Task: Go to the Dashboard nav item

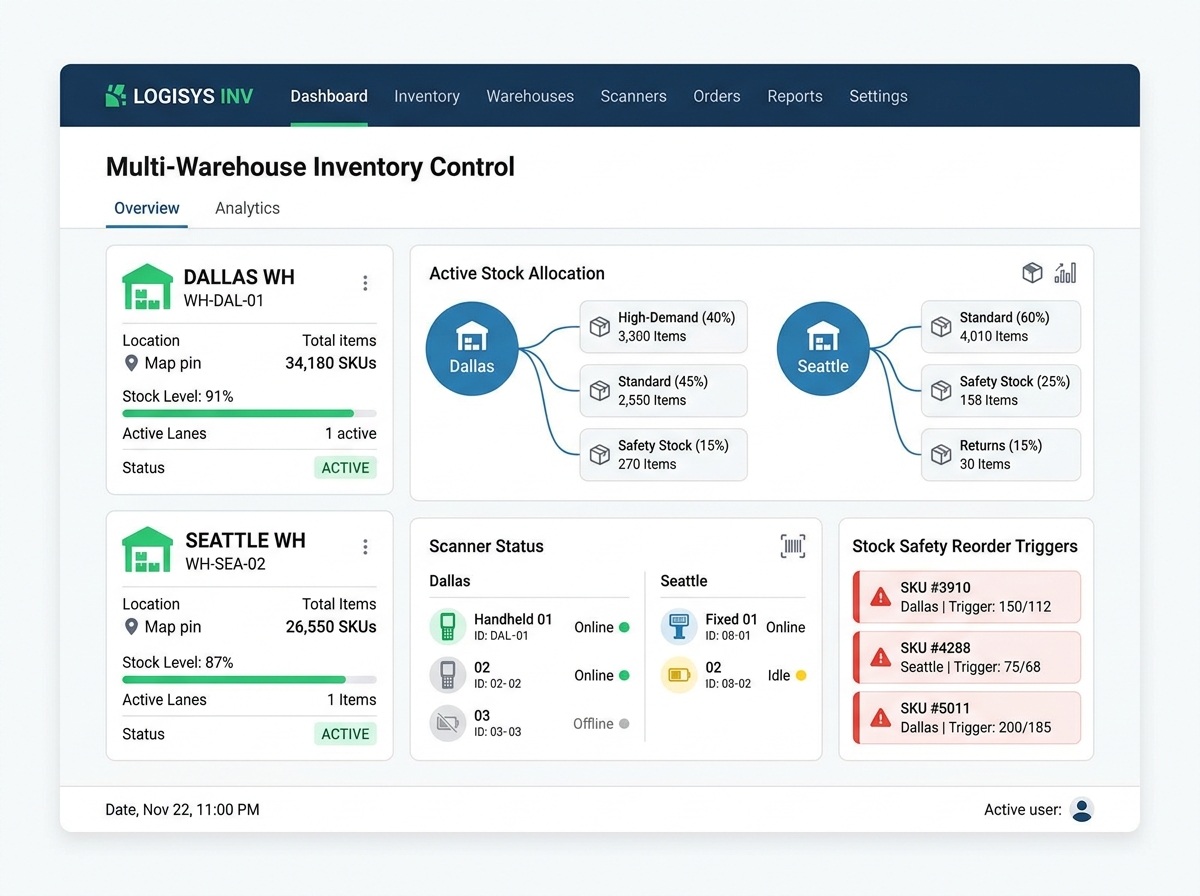Action: click(x=329, y=96)
